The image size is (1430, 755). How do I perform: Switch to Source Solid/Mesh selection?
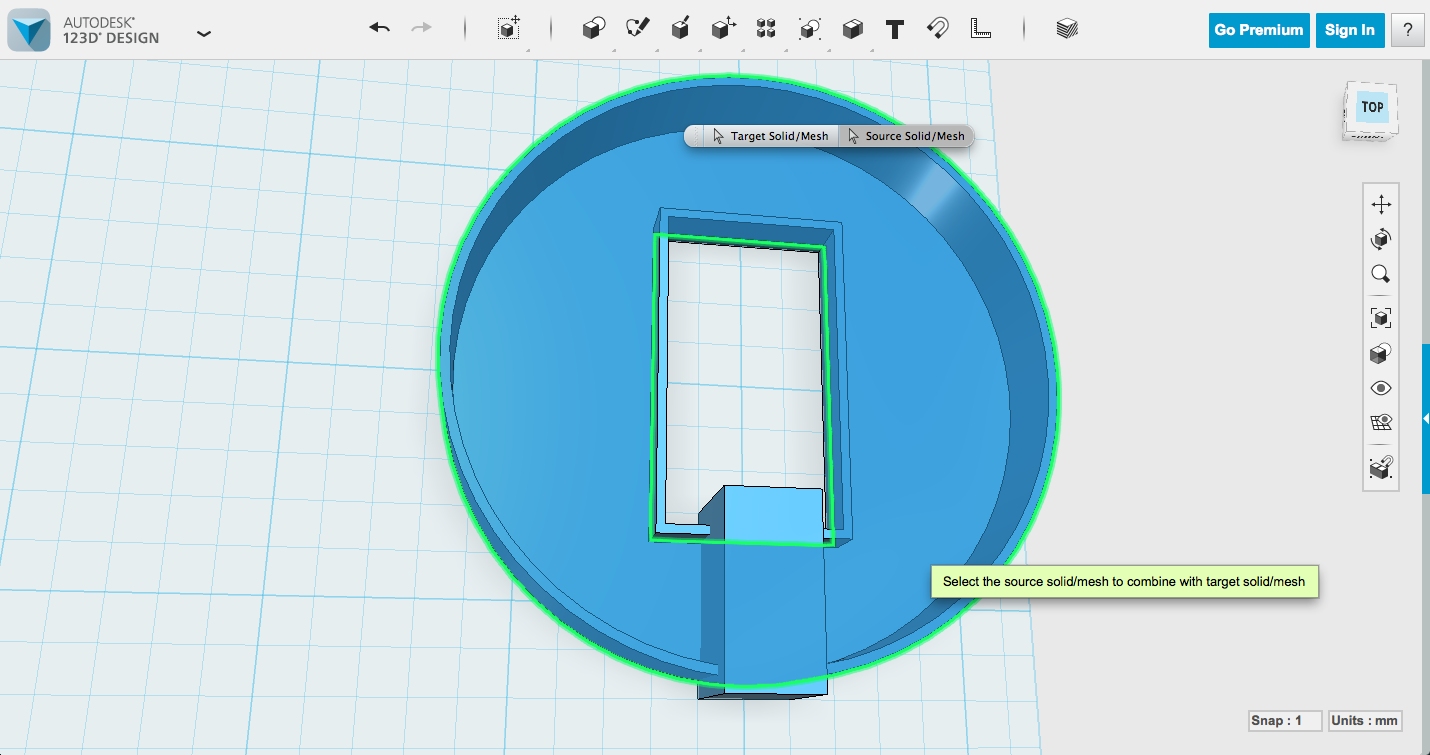pos(905,136)
